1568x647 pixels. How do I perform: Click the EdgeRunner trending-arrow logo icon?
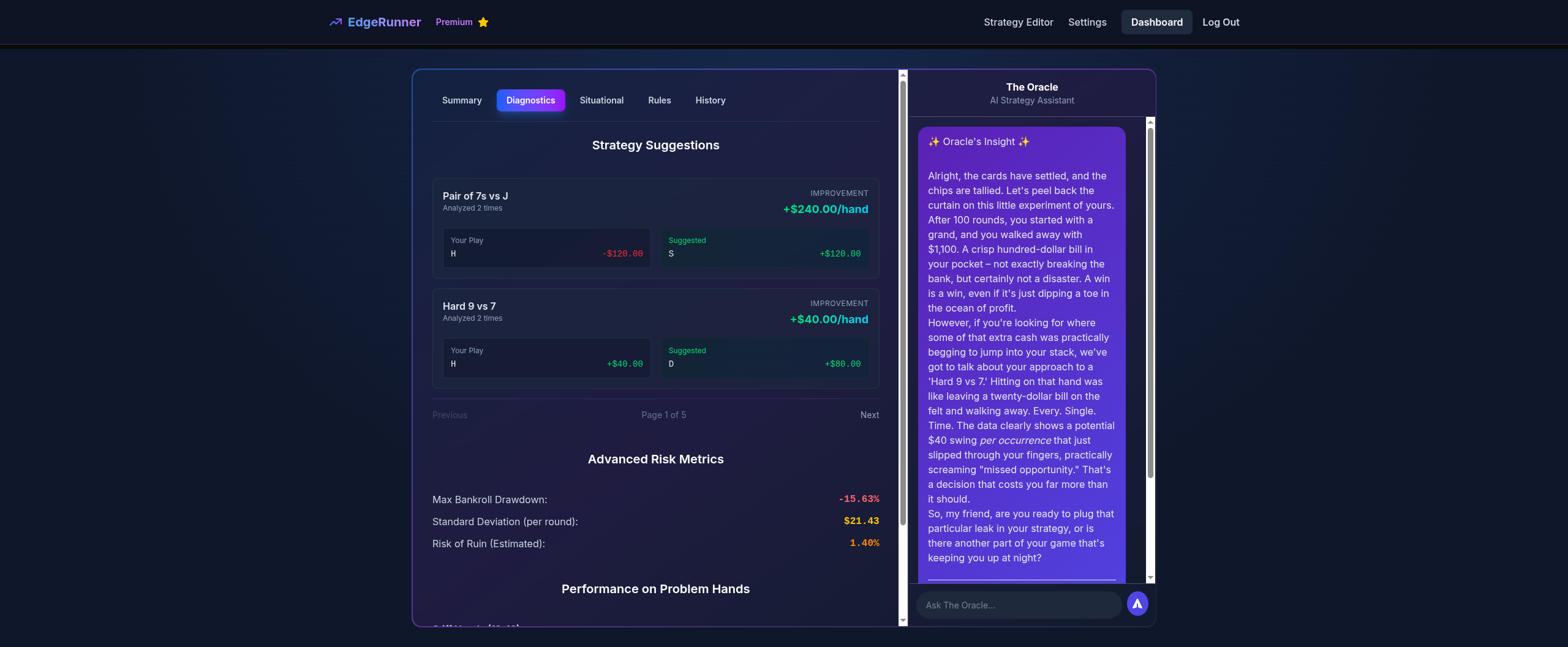336,22
